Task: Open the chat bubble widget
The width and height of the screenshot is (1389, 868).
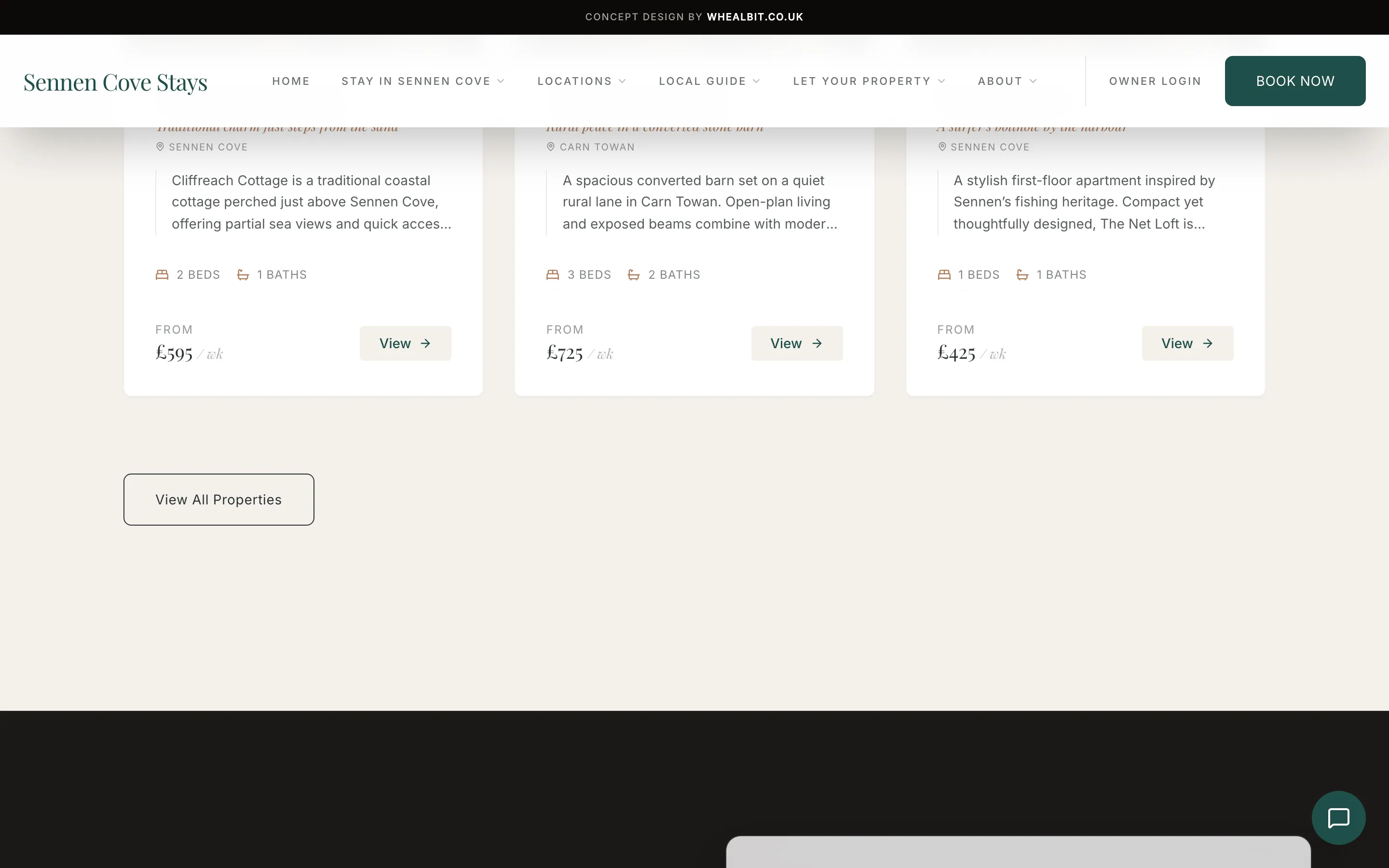Action: tap(1338, 817)
